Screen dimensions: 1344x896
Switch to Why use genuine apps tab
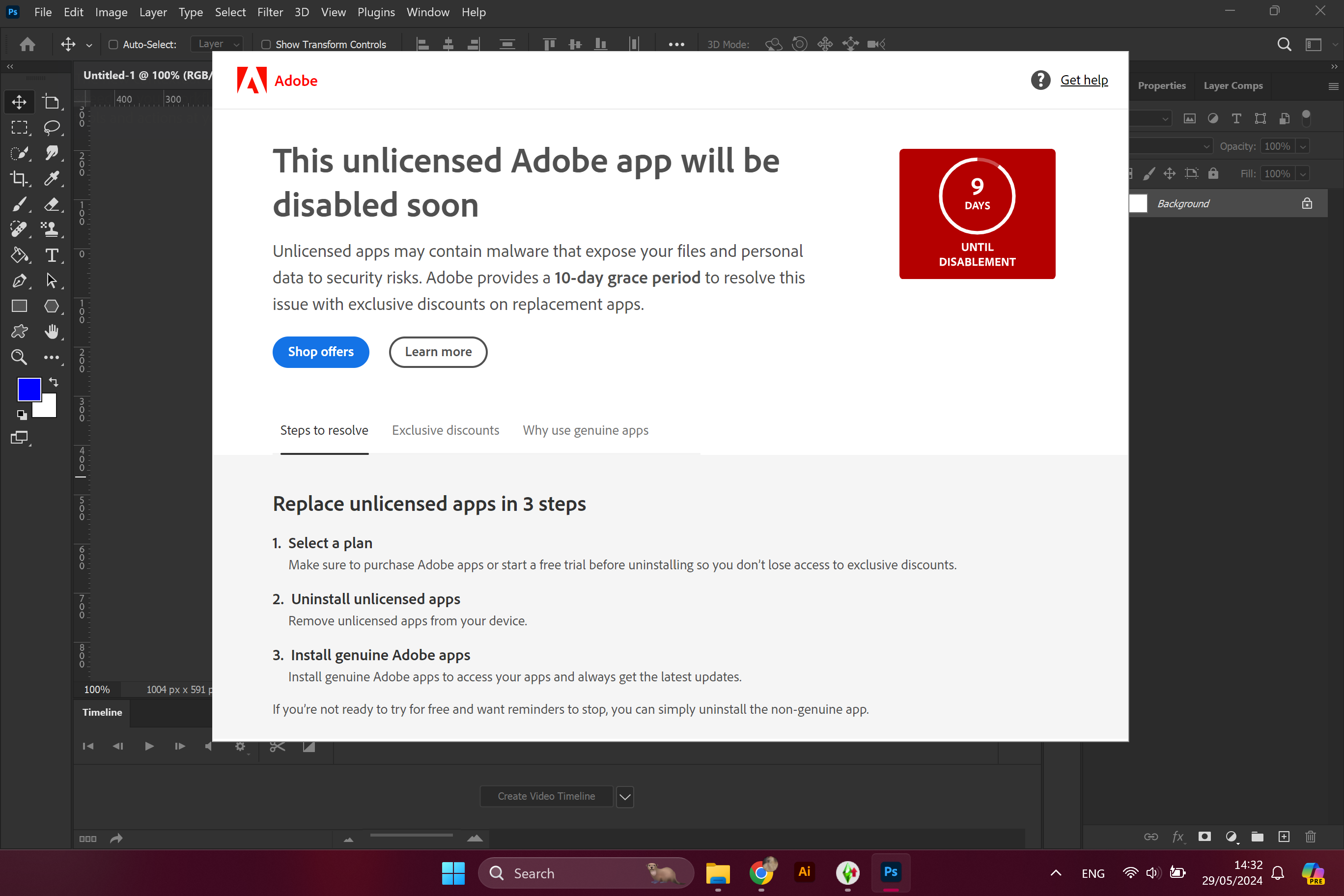(x=585, y=430)
